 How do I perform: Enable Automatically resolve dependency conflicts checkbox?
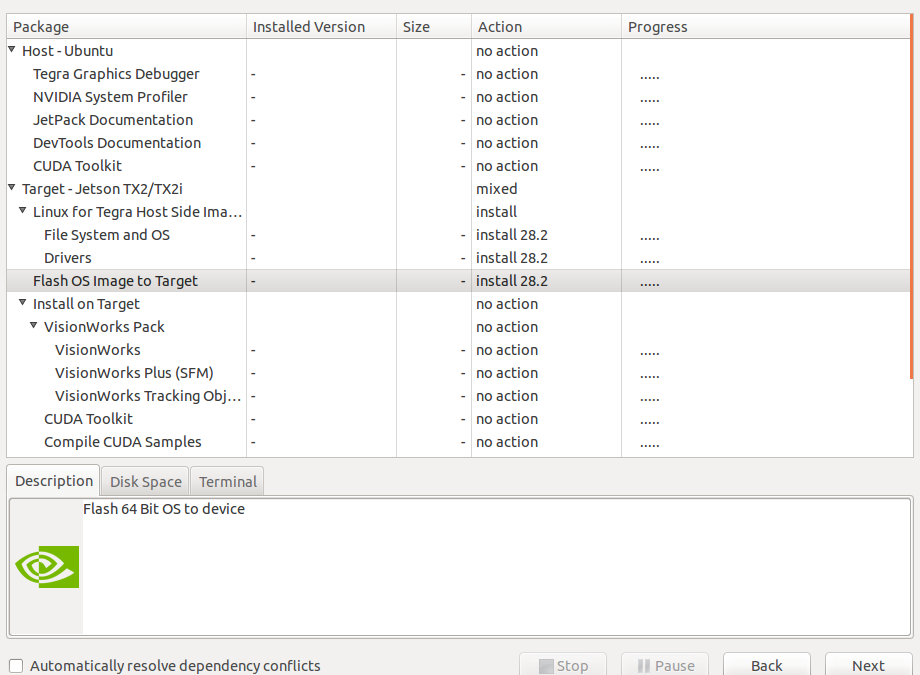16,666
